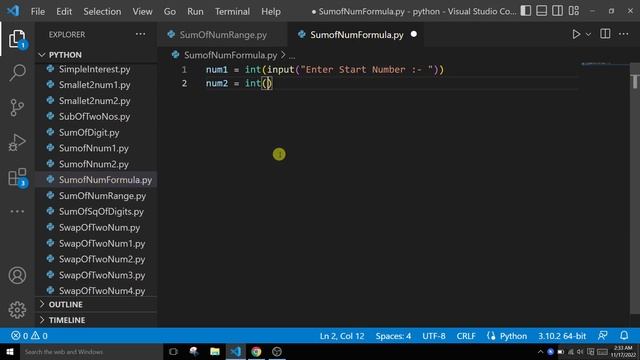This screenshot has height=360, width=640.
Task: Open SumOfDigit.py file
Action: click(x=89, y=133)
